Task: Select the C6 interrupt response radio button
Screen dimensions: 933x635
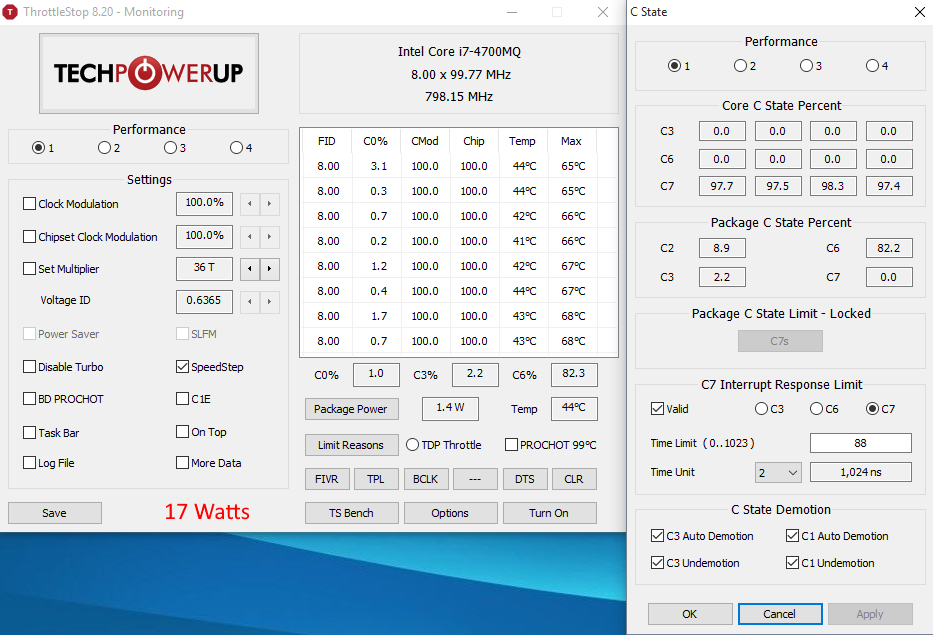Action: click(x=816, y=409)
